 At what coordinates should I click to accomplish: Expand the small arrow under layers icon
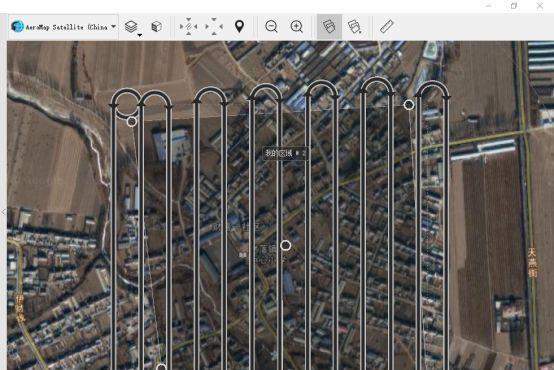[x=140, y=35]
